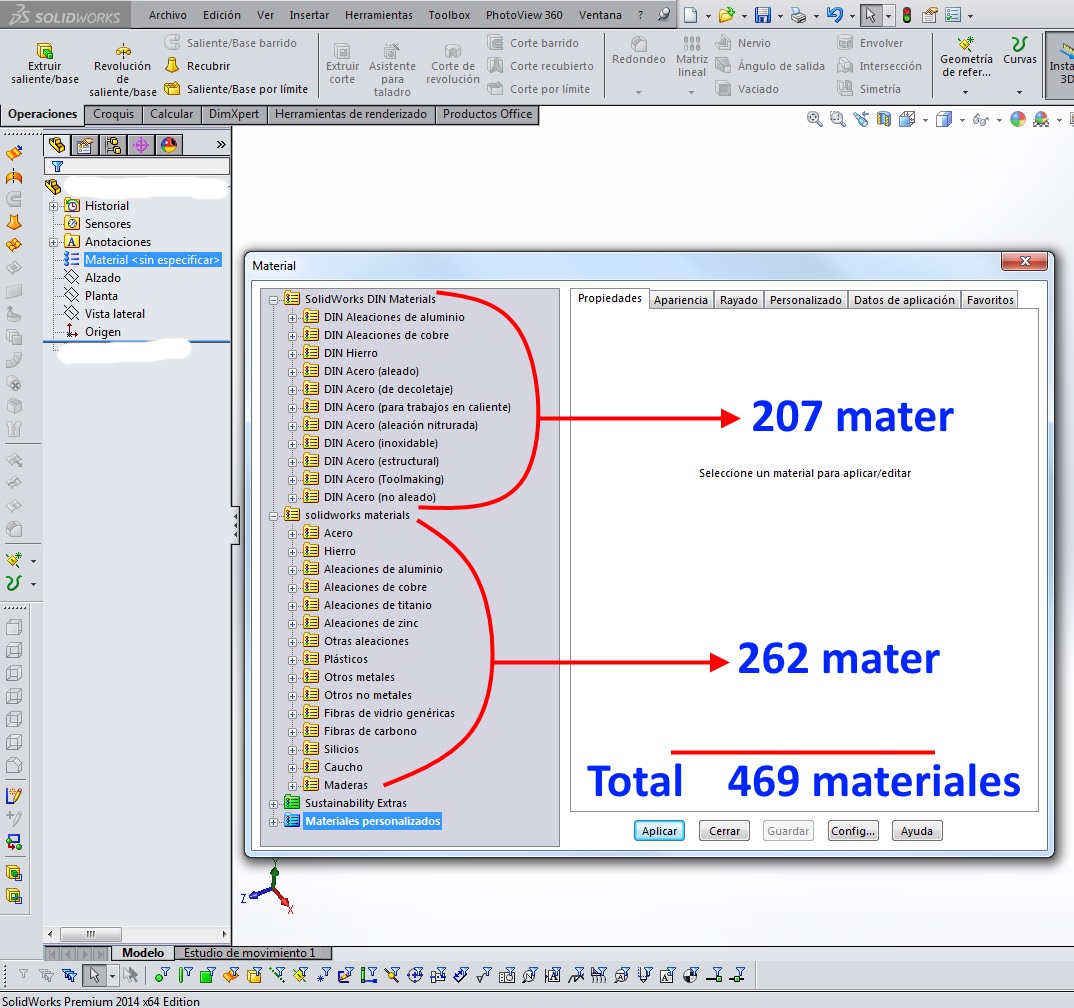Expand the Acero category
The image size is (1074, 1008).
tap(292, 534)
